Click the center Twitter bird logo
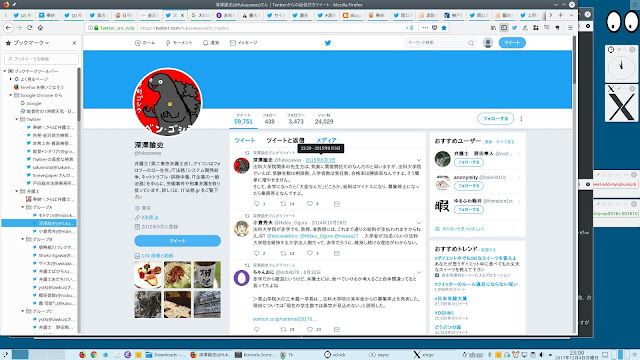Image resolution: width=640 pixels, height=360 pixels. pyautogui.click(x=327, y=42)
